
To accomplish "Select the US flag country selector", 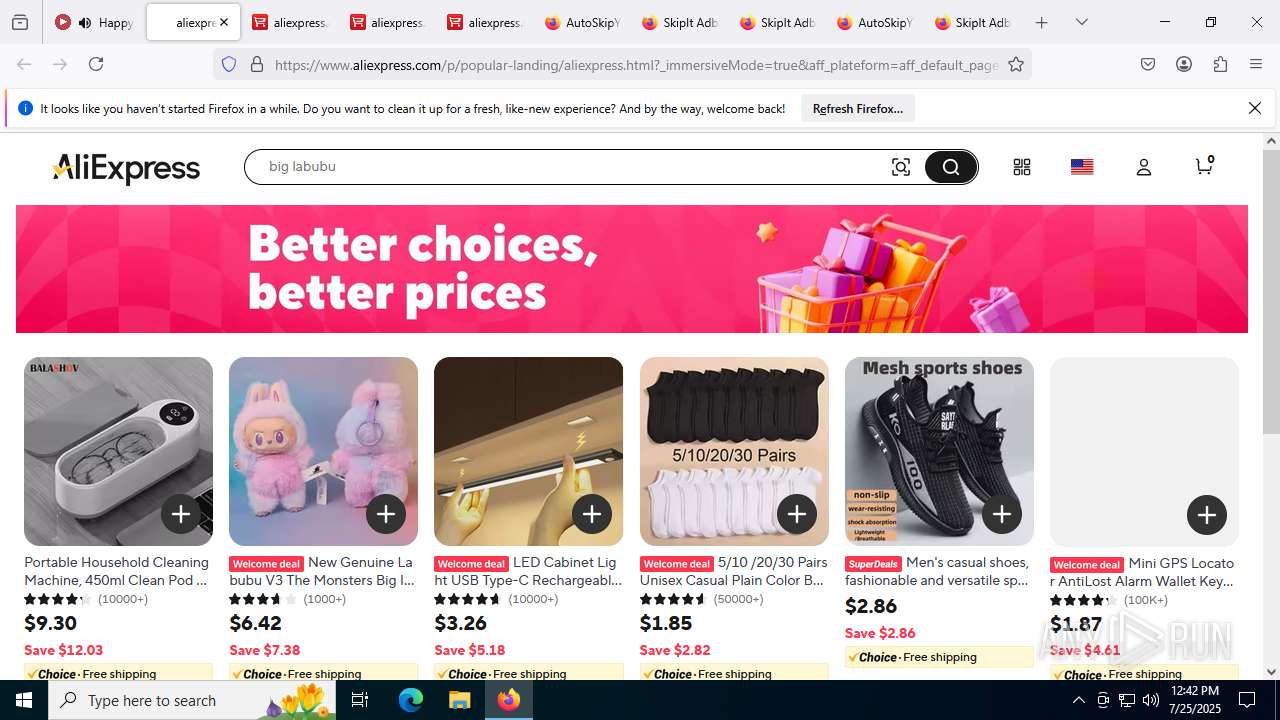I will (1082, 167).
